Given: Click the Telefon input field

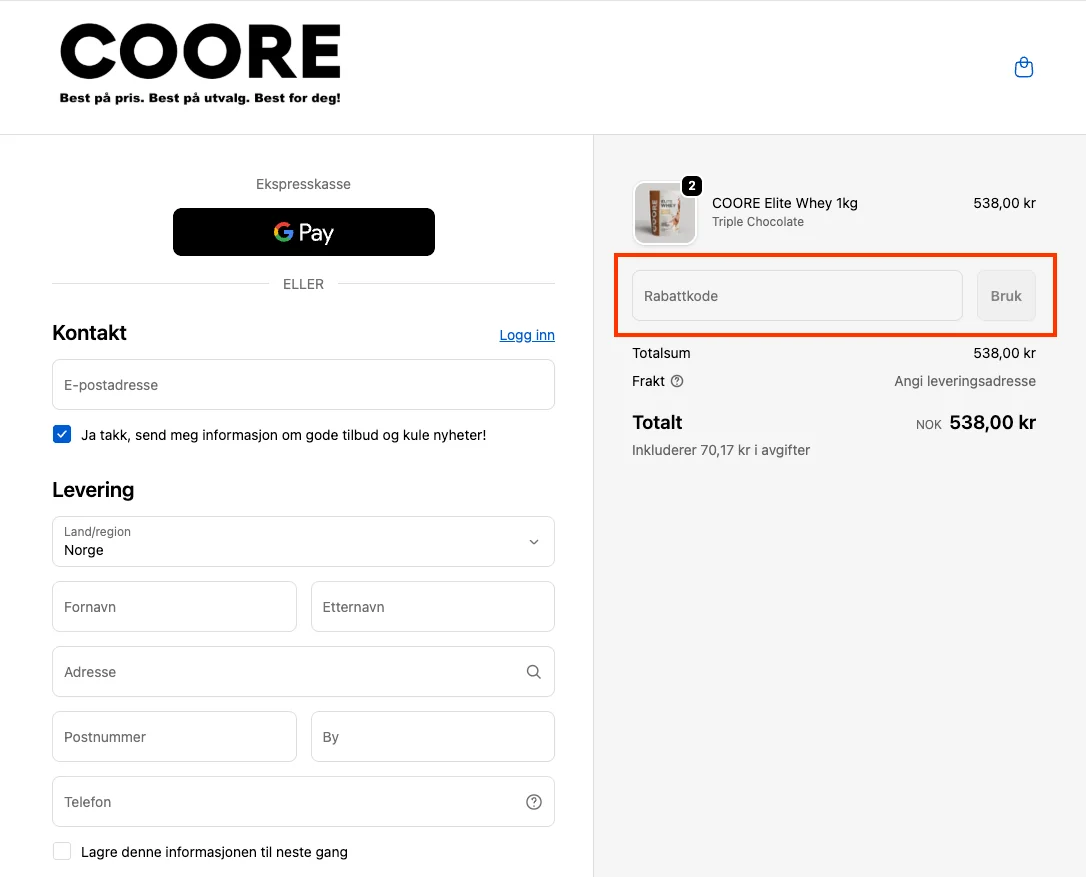Looking at the screenshot, I should 303,801.
